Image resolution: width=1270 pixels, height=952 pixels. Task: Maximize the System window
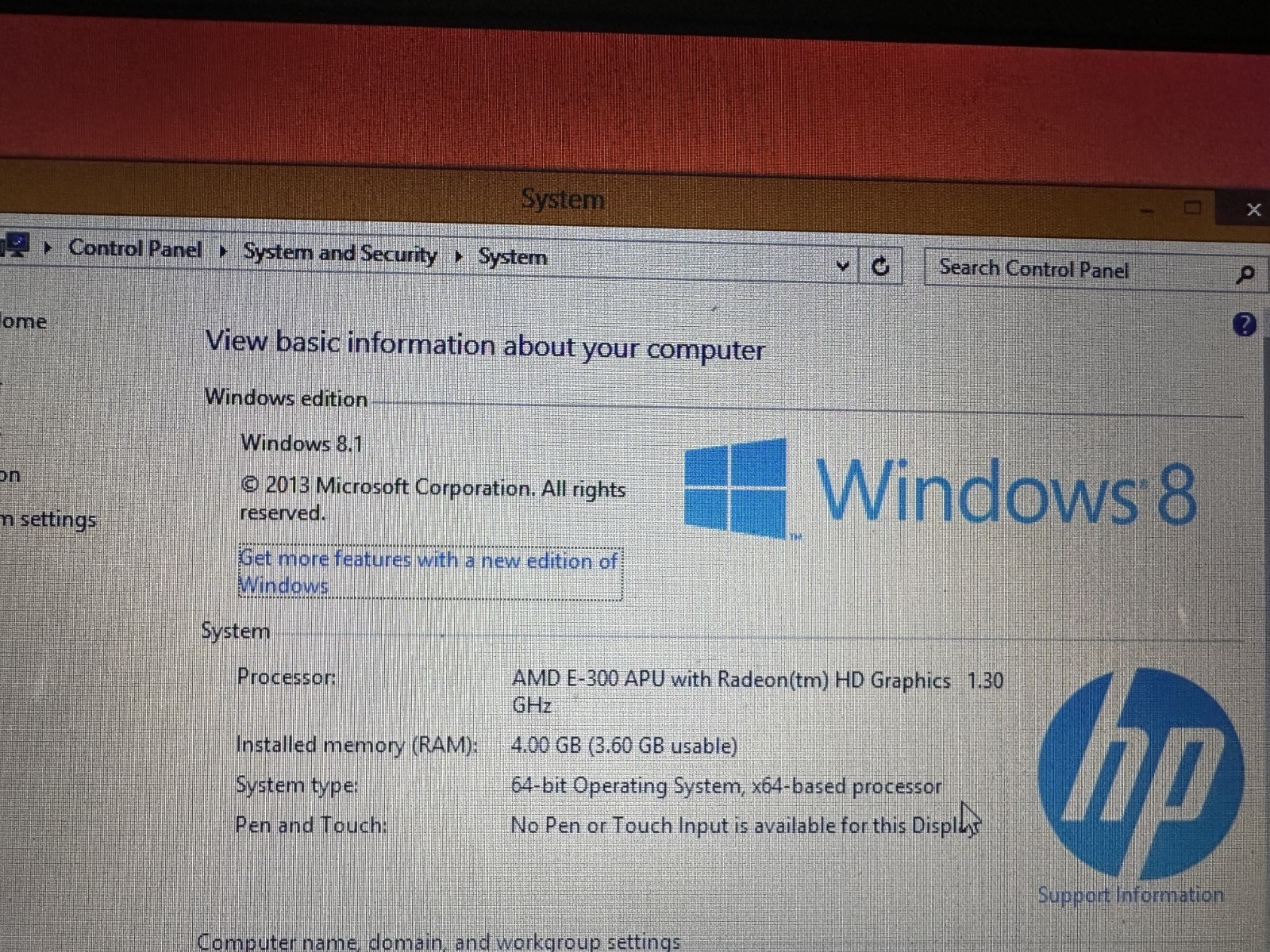coord(1192,208)
